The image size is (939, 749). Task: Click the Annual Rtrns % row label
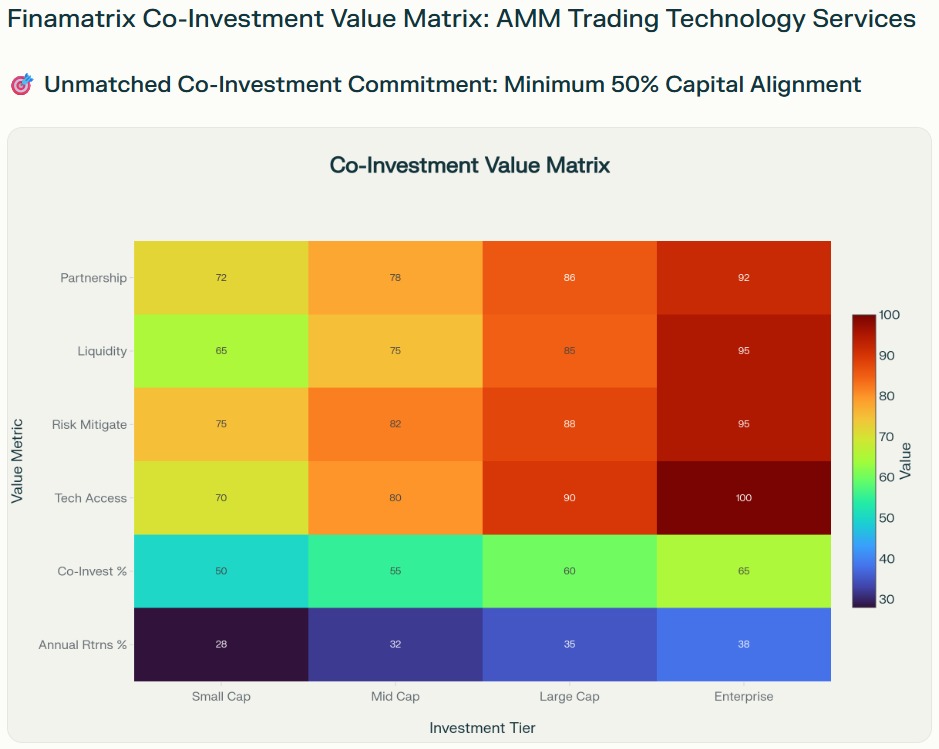pos(83,644)
